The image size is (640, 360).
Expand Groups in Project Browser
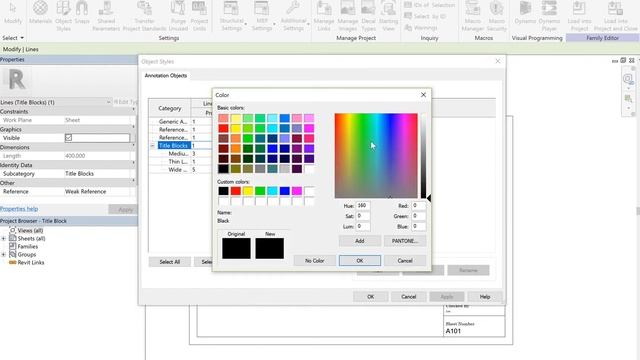(3, 254)
